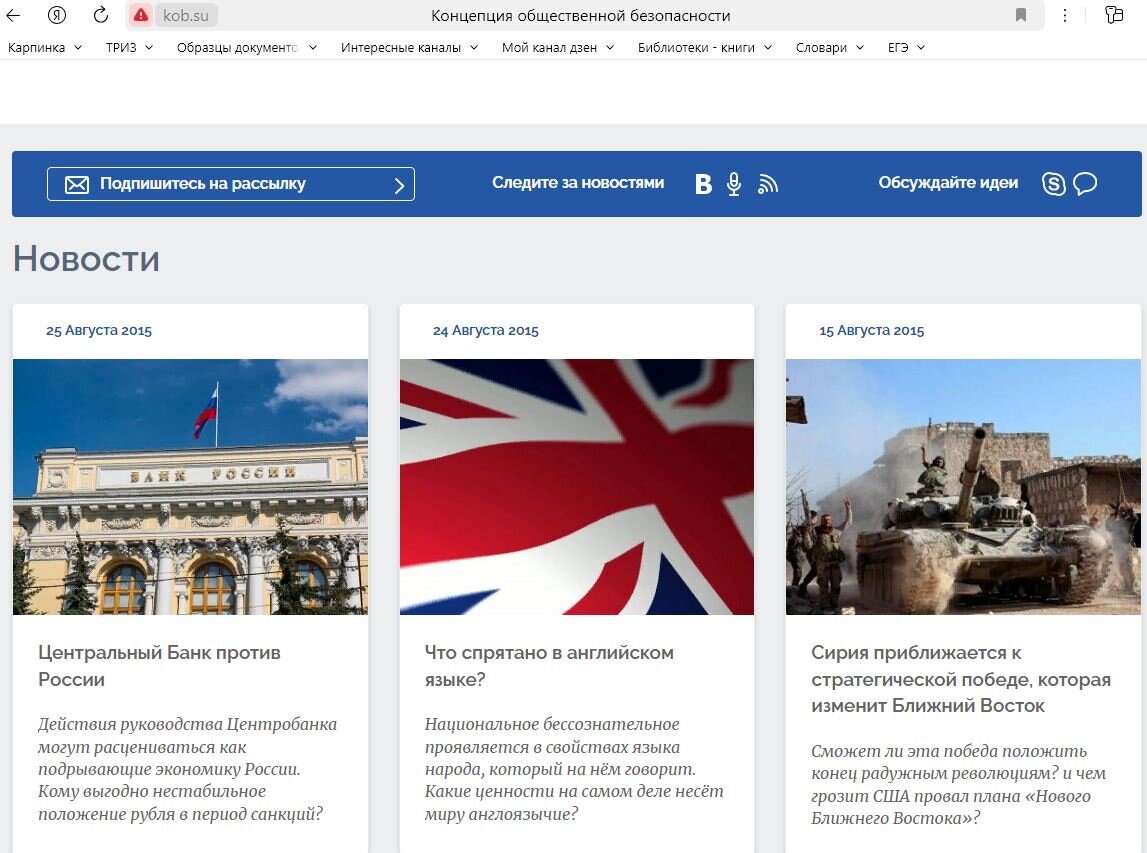Viewport: 1147px width, 853px height.
Task: Open the Мой канал дзен bookmarks folder
Action: (x=557, y=48)
